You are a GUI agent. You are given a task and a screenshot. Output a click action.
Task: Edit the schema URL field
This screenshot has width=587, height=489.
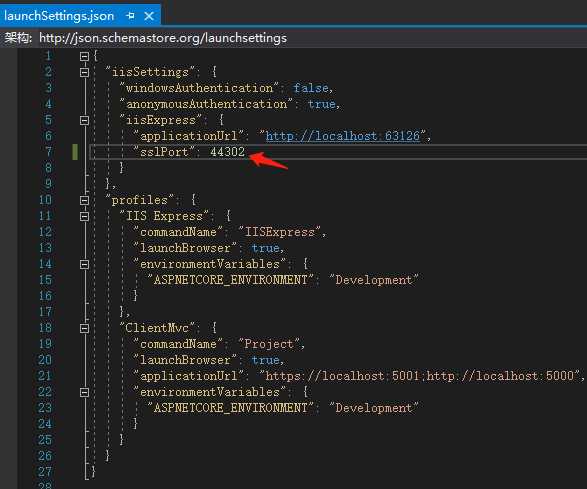163,38
